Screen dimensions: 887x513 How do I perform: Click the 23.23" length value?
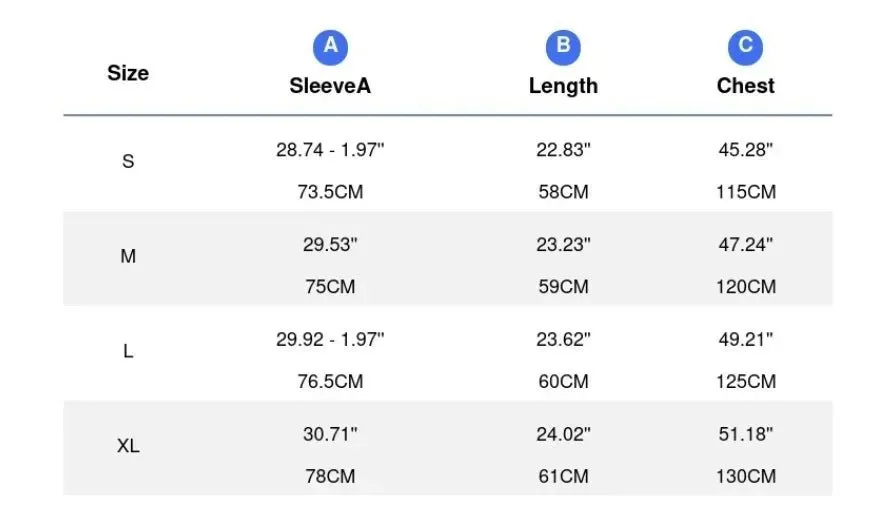[563, 244]
